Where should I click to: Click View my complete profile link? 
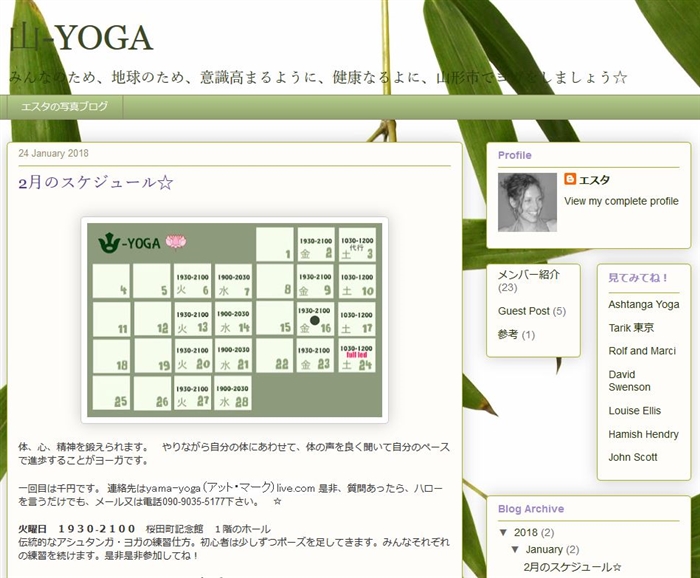(x=621, y=201)
